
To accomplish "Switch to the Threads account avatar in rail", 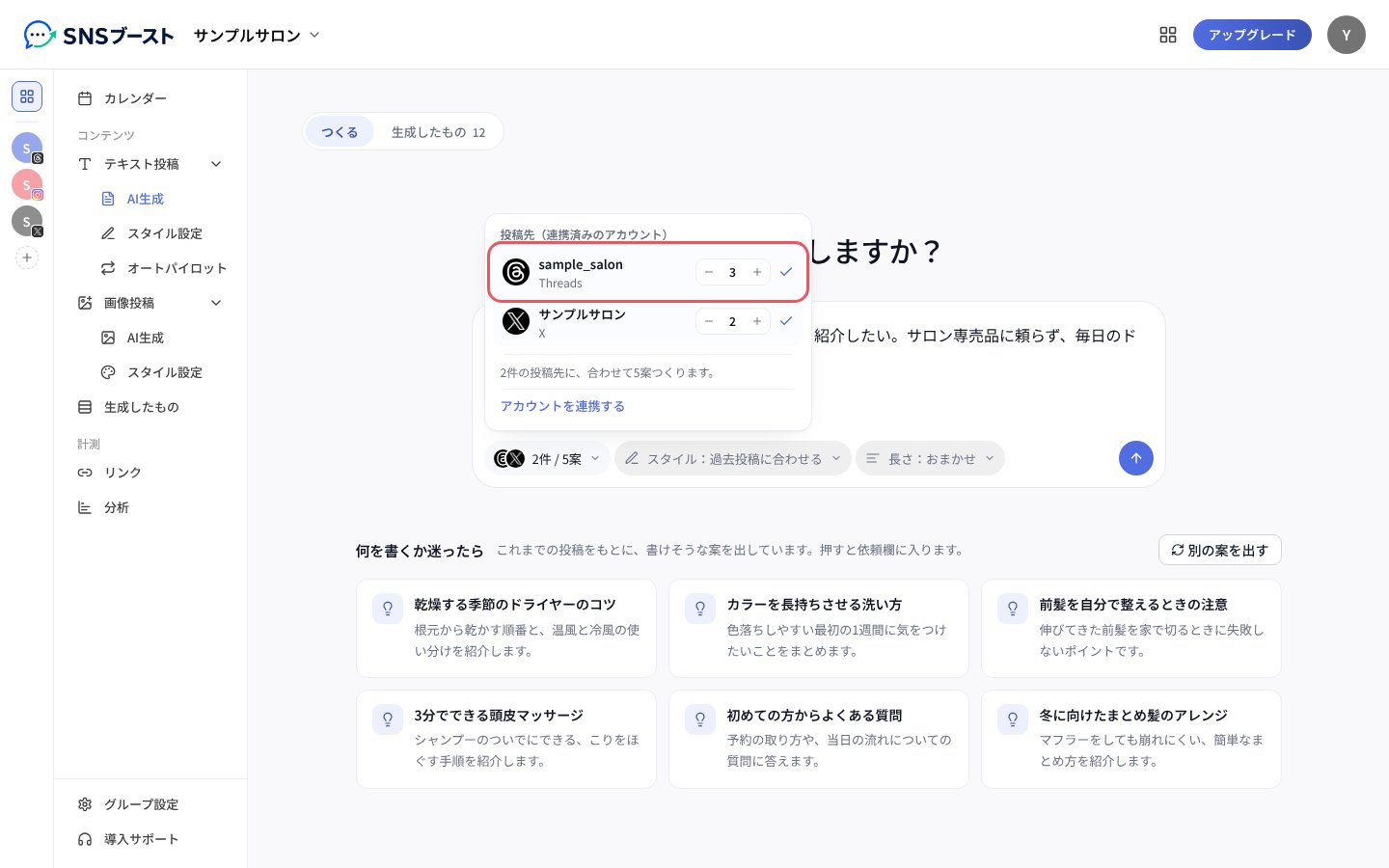I will click(27, 148).
